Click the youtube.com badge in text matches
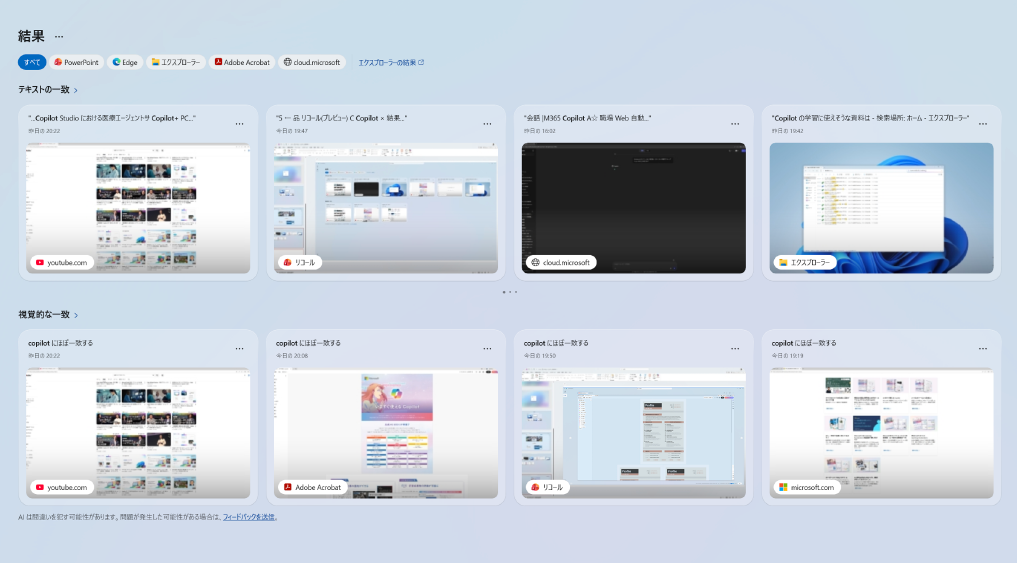 62,263
